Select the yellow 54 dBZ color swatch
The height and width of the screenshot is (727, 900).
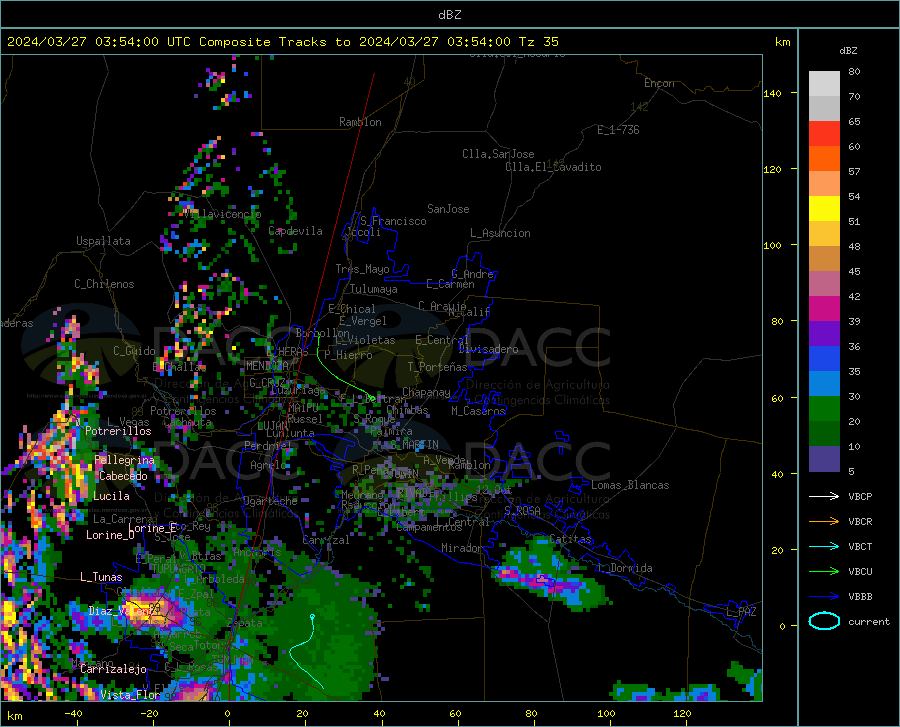[x=824, y=208]
